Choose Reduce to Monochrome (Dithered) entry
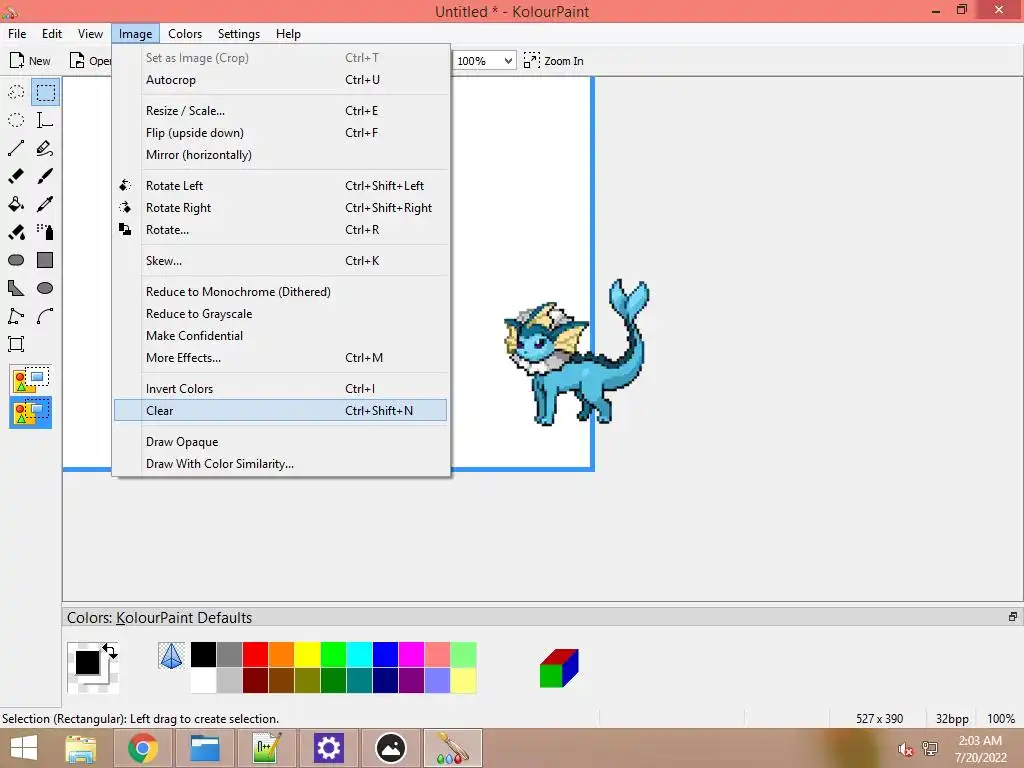Viewport: 1024px width, 768px height. [280, 292]
